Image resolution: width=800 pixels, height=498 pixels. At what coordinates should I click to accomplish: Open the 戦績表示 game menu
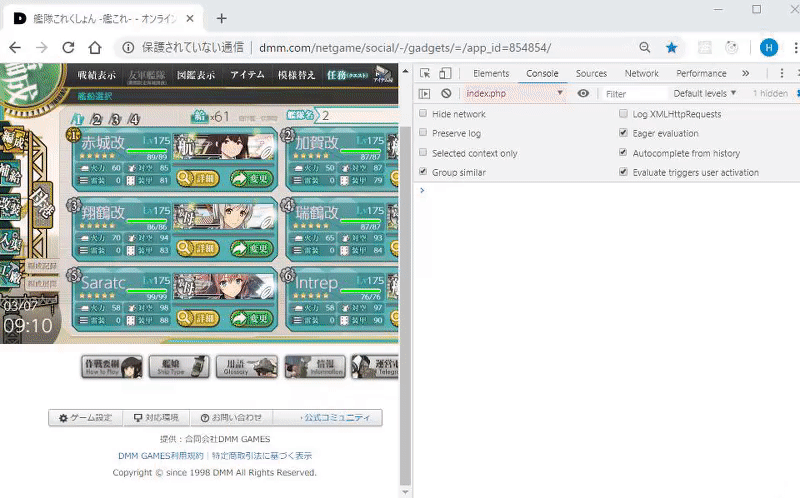pos(96,75)
